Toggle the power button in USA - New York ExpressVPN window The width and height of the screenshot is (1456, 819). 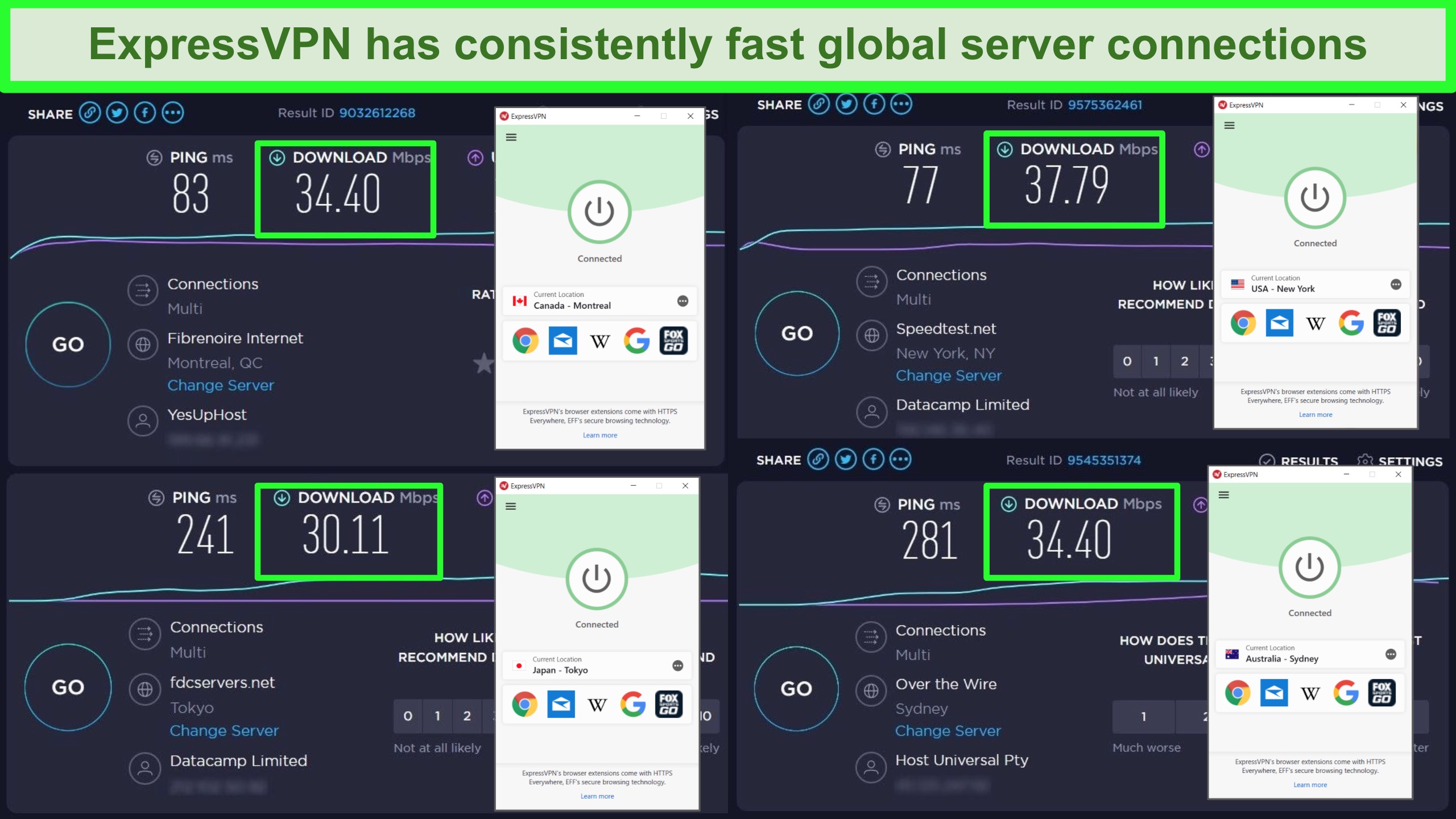[1315, 197]
